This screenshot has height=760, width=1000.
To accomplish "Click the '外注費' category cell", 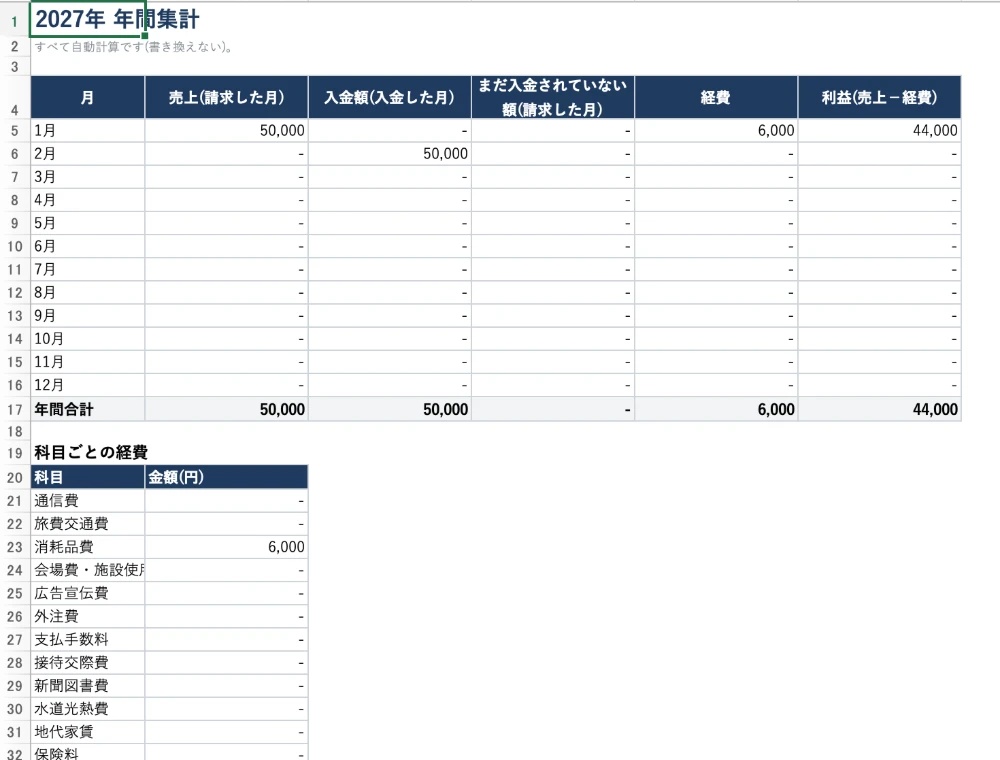I will click(87, 617).
